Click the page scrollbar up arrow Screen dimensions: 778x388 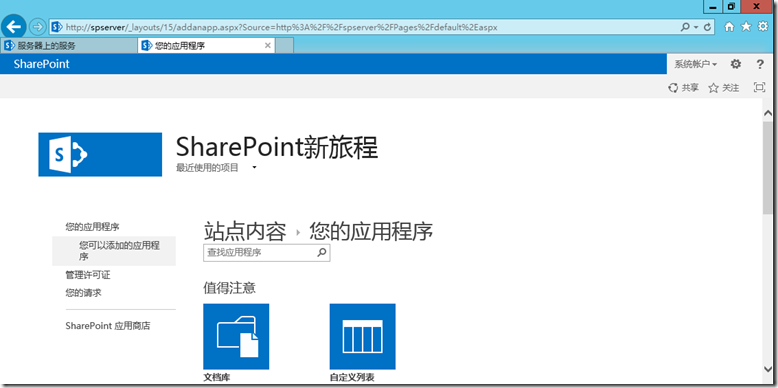768,113
